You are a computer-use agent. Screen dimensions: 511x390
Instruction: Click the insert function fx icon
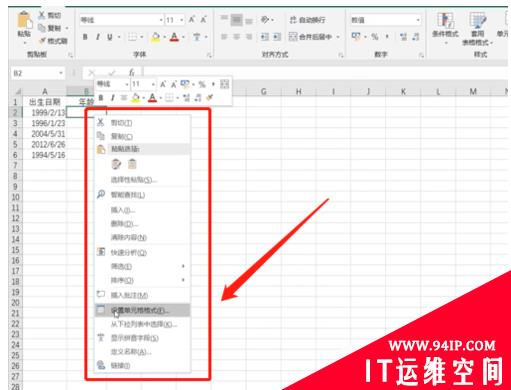pyautogui.click(x=132, y=72)
